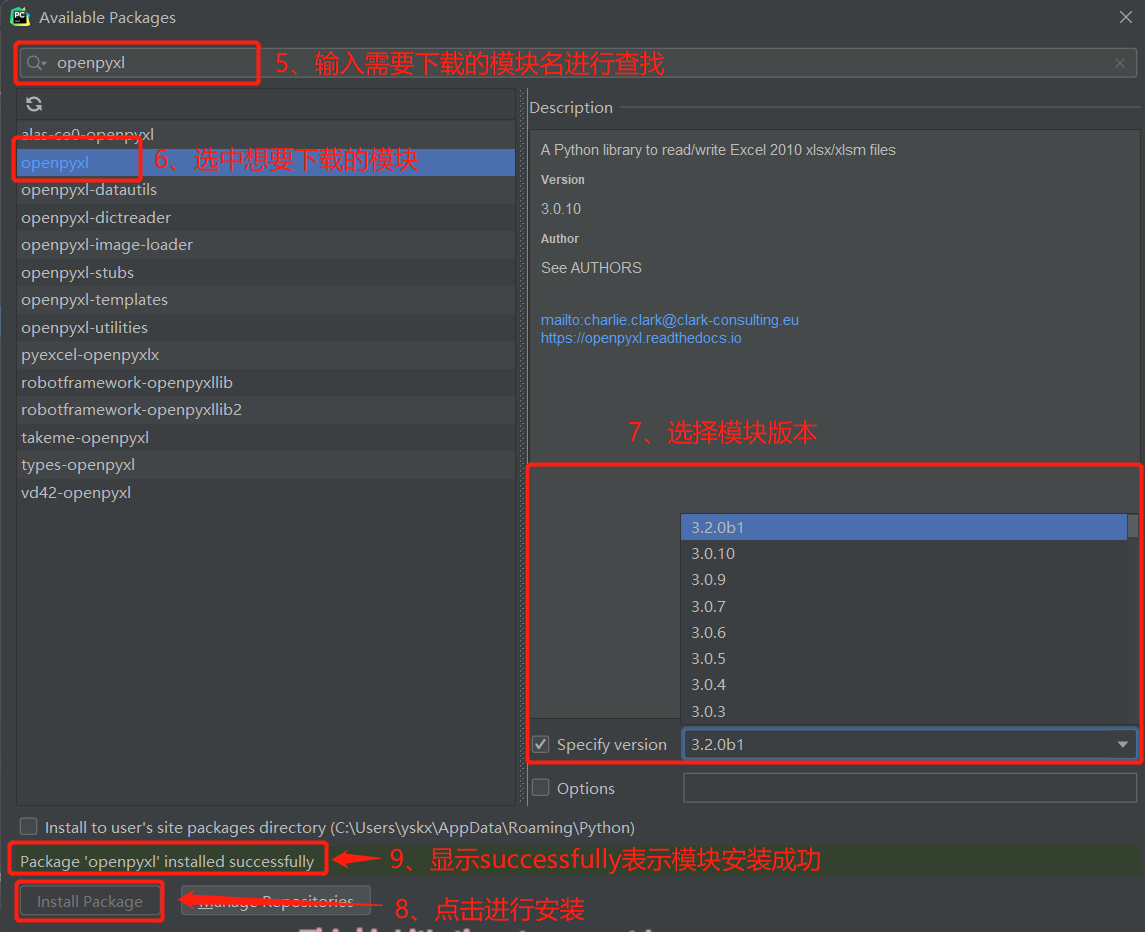Choose version 3.0.10 from dropdown list
The height and width of the screenshot is (932, 1145).
pos(903,554)
